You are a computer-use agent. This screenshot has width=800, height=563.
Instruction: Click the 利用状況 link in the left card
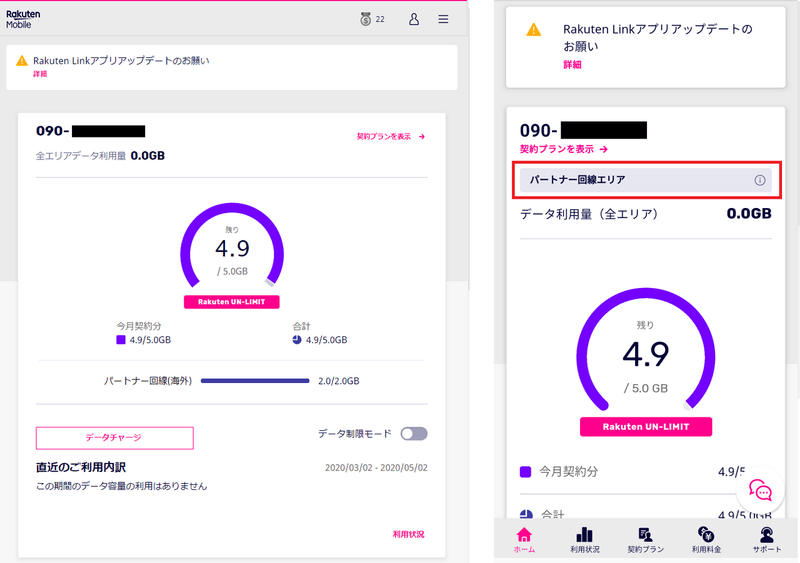[x=408, y=534]
